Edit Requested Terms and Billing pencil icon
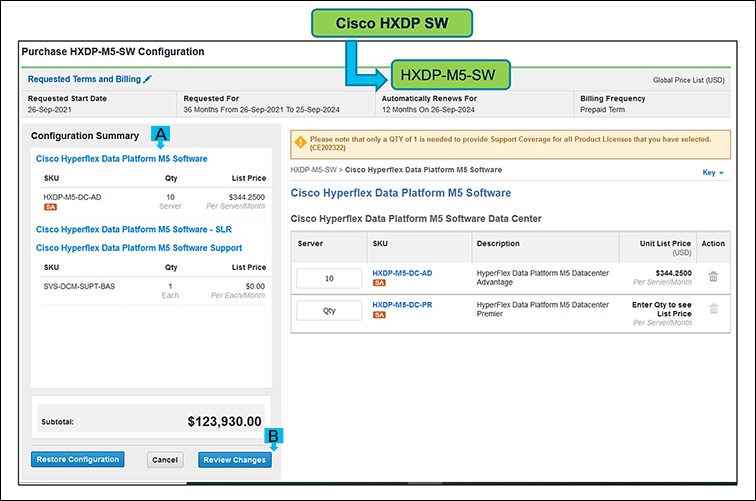Image resolution: width=756 pixels, height=501 pixels. tap(148, 79)
